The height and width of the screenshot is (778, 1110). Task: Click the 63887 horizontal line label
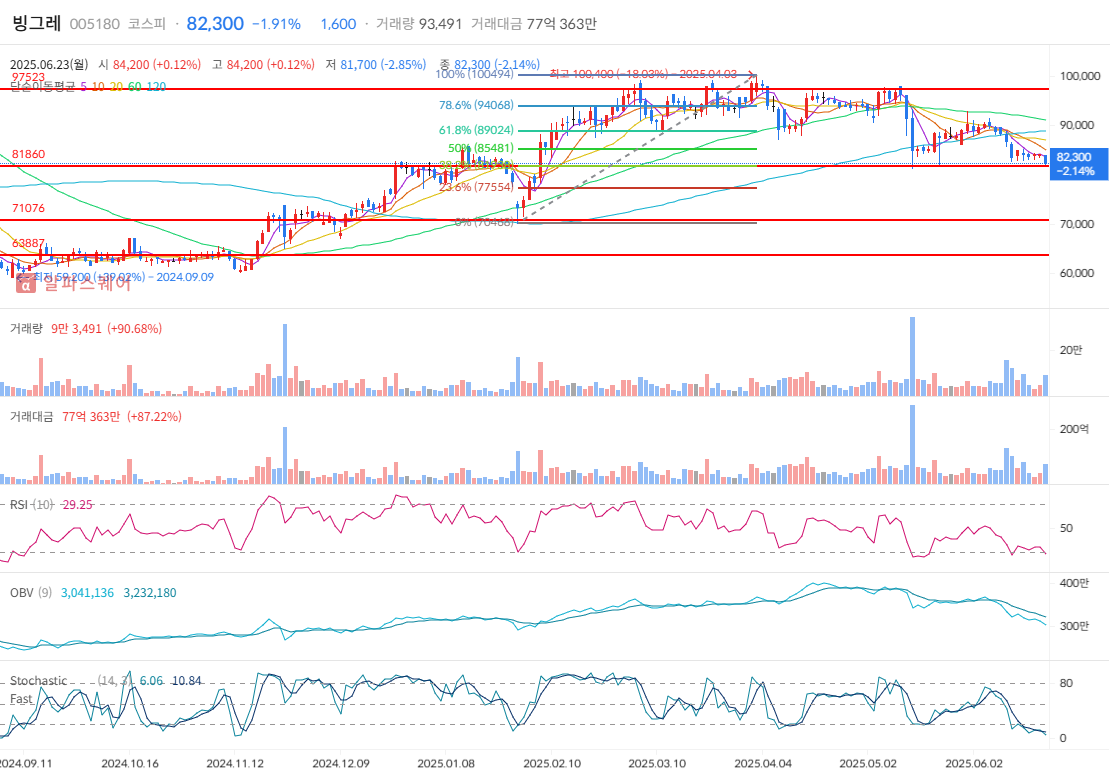point(28,244)
